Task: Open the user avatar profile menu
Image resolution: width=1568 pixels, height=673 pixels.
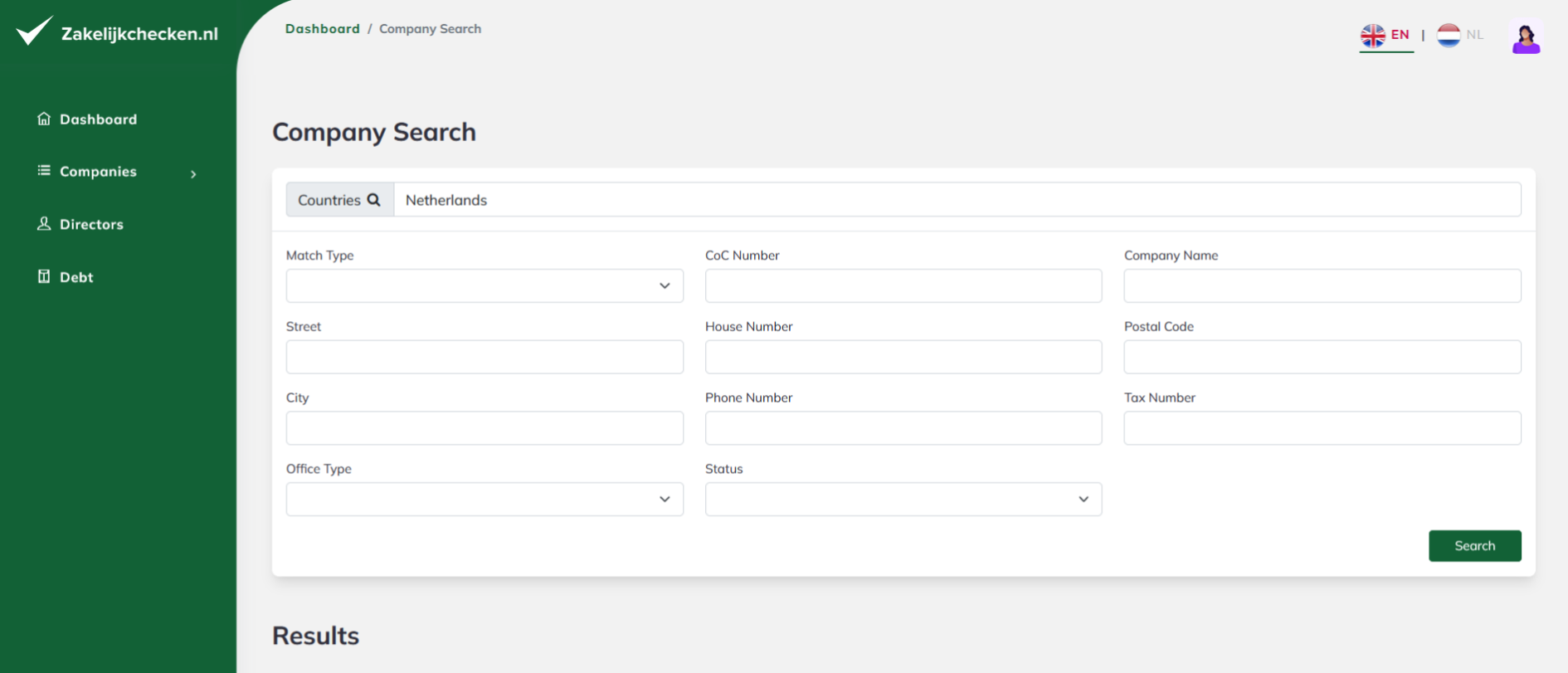Action: pos(1526,37)
